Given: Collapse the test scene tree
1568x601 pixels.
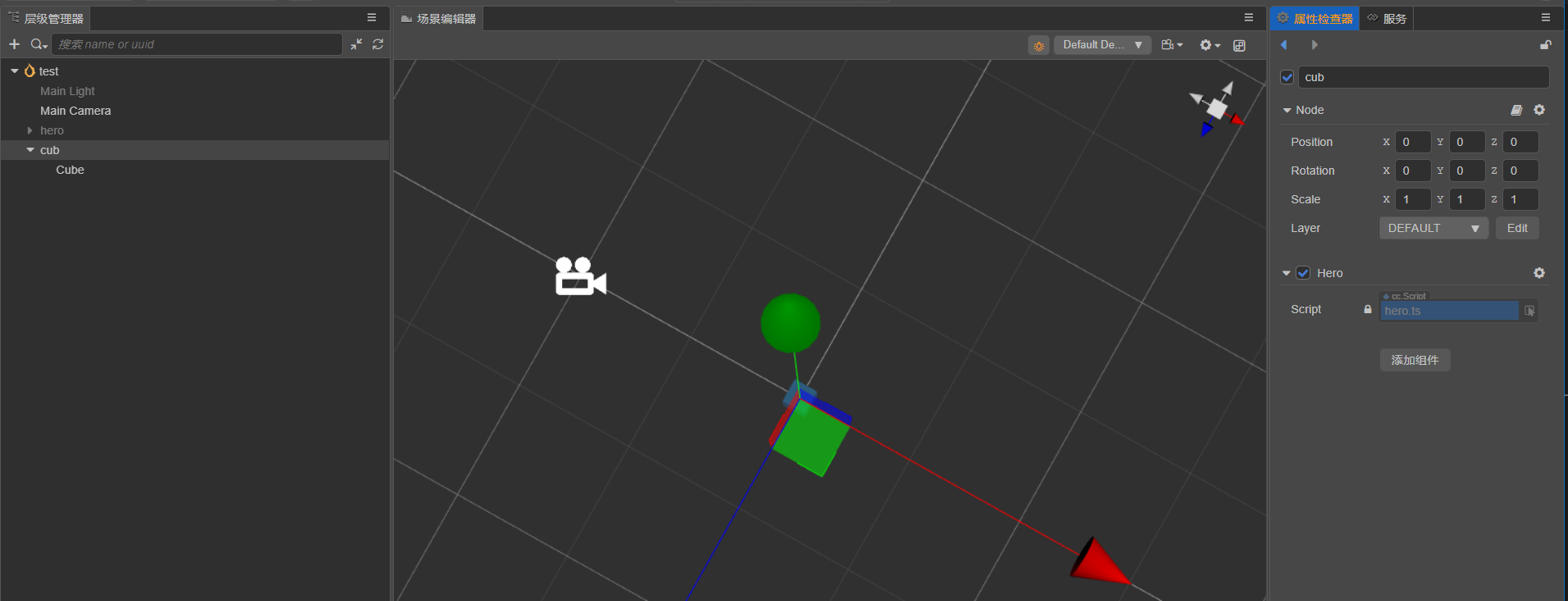Looking at the screenshot, I should 15,71.
